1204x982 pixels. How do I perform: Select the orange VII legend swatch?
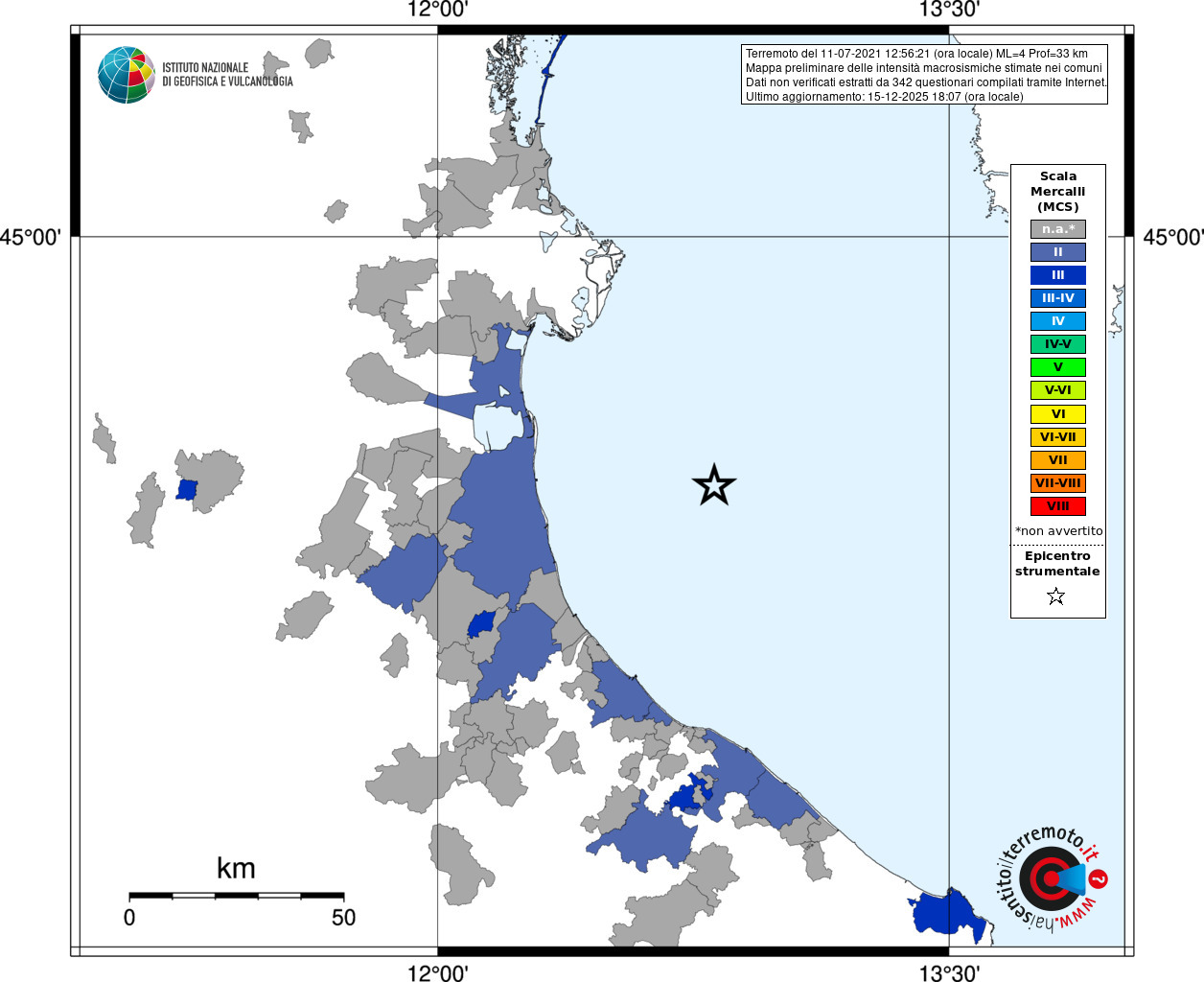1057,460
